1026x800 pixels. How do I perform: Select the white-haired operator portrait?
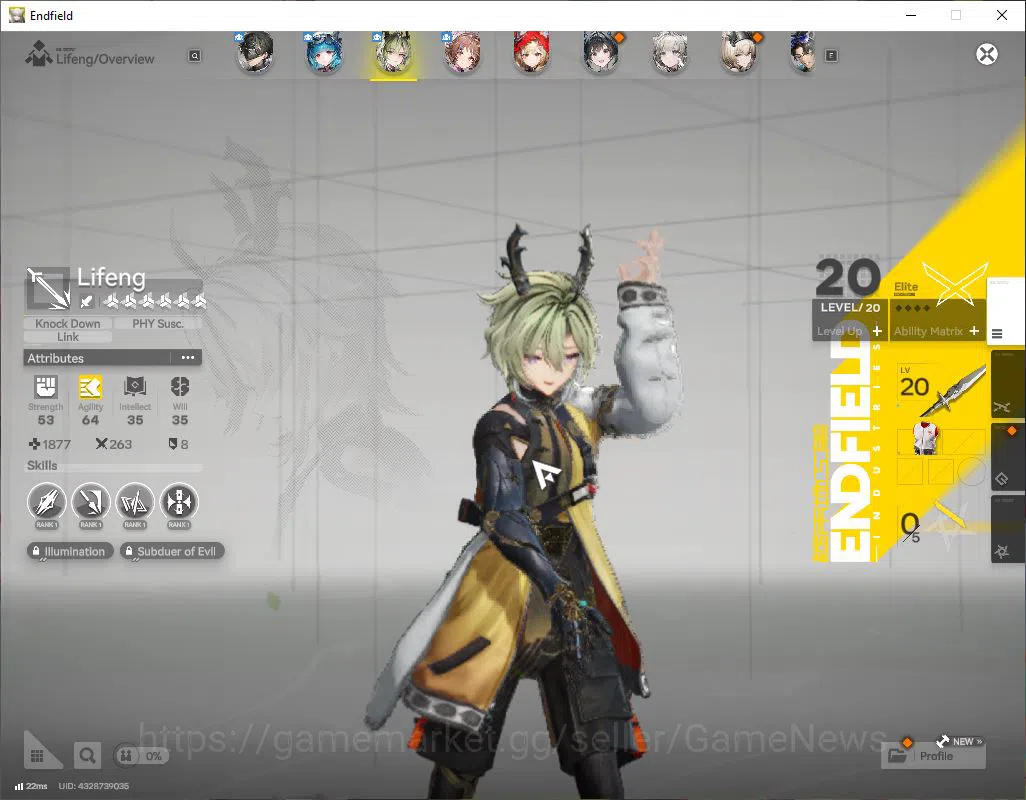pyautogui.click(x=669, y=52)
